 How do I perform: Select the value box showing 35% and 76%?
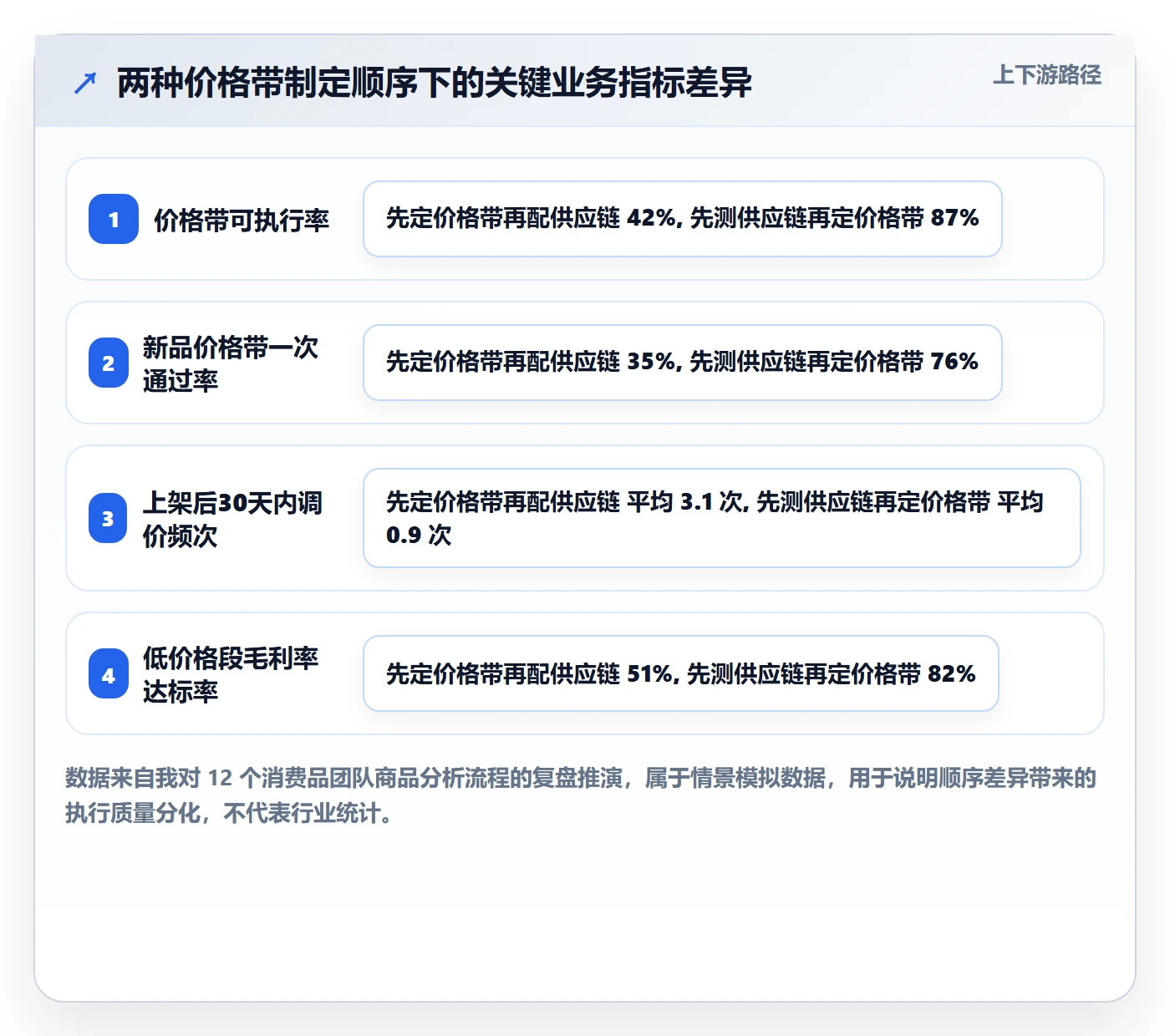coord(683,363)
